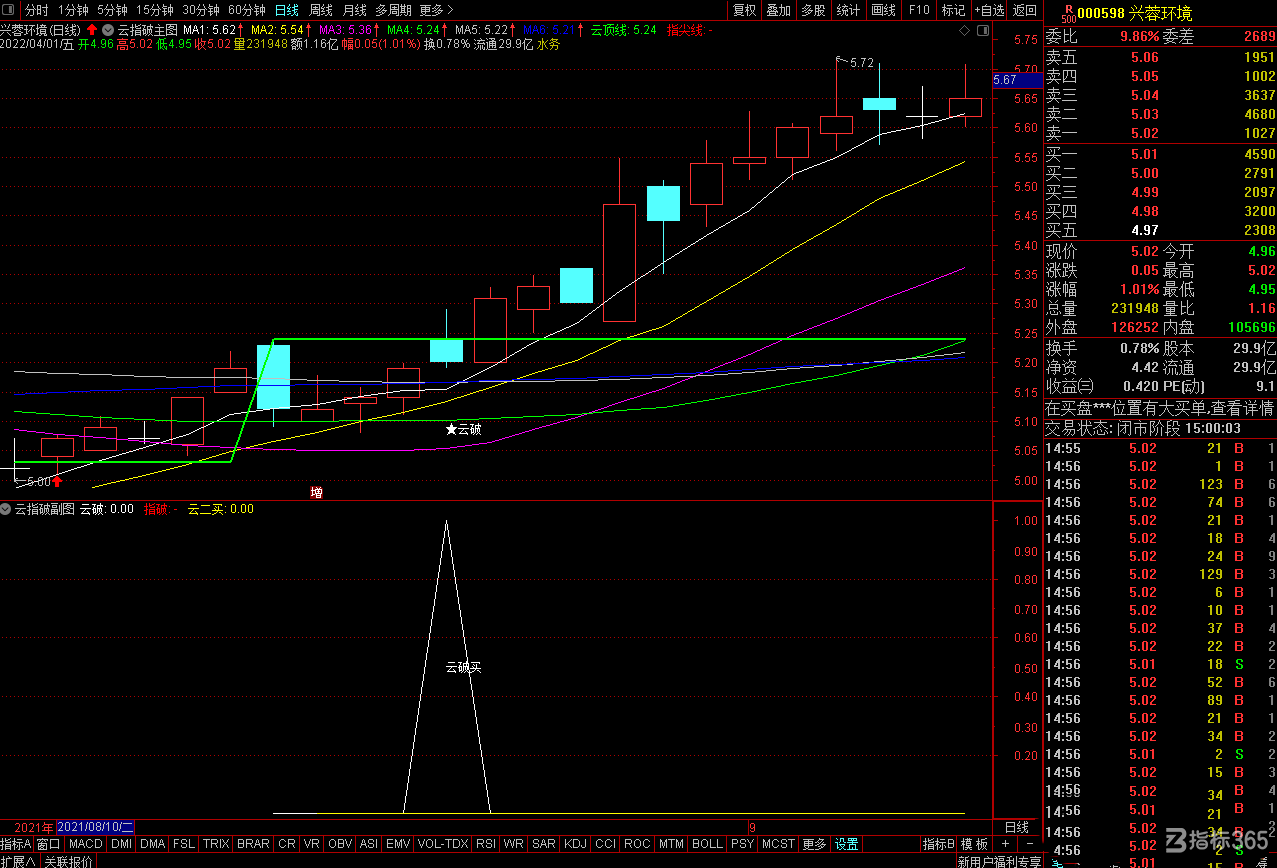Expand 更多 indicators in bottom bar
The height and width of the screenshot is (868, 1277).
click(815, 844)
